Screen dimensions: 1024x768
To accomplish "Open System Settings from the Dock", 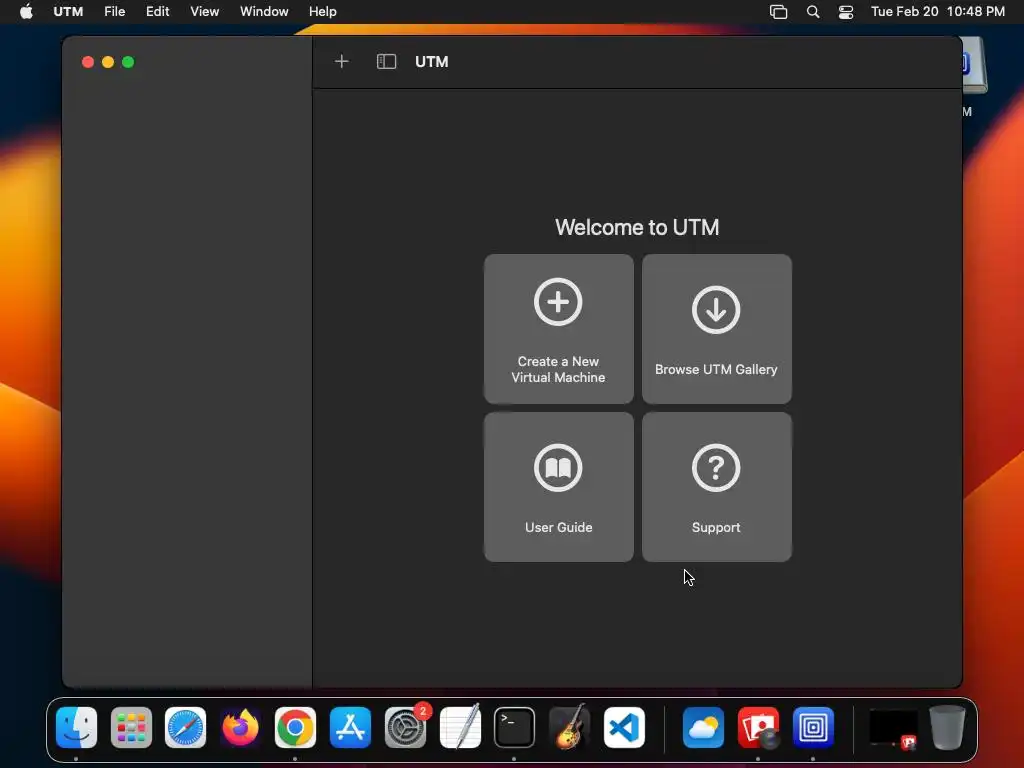I will 405,728.
